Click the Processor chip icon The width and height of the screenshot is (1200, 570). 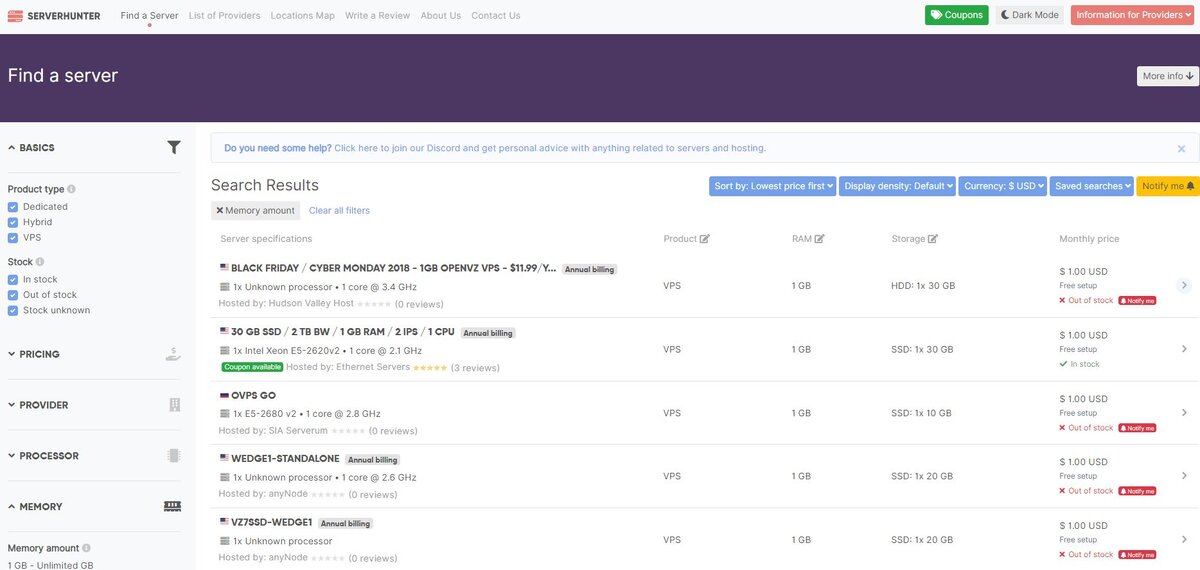pyautogui.click(x=174, y=456)
